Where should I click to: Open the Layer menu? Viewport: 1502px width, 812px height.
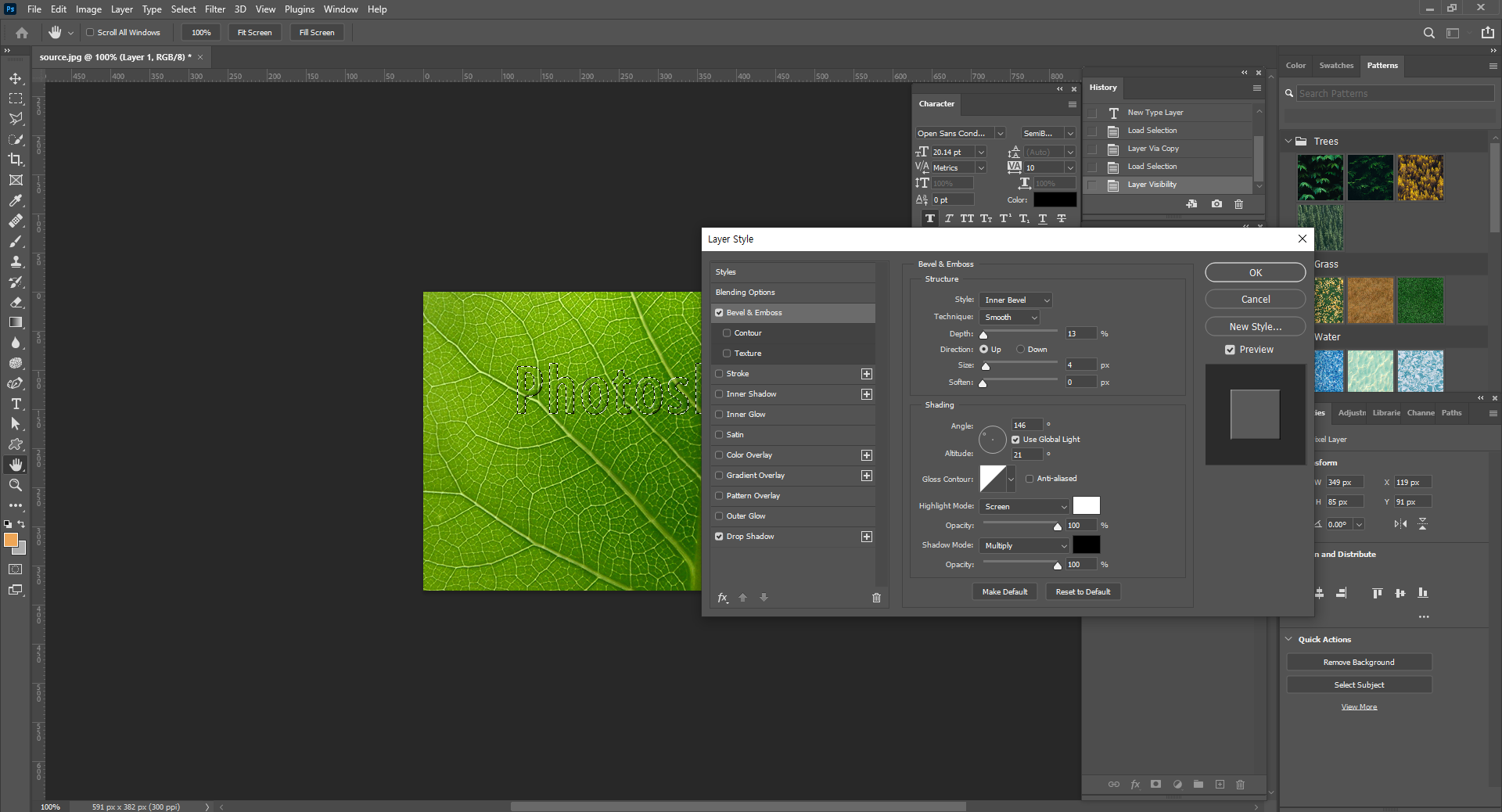point(121,9)
